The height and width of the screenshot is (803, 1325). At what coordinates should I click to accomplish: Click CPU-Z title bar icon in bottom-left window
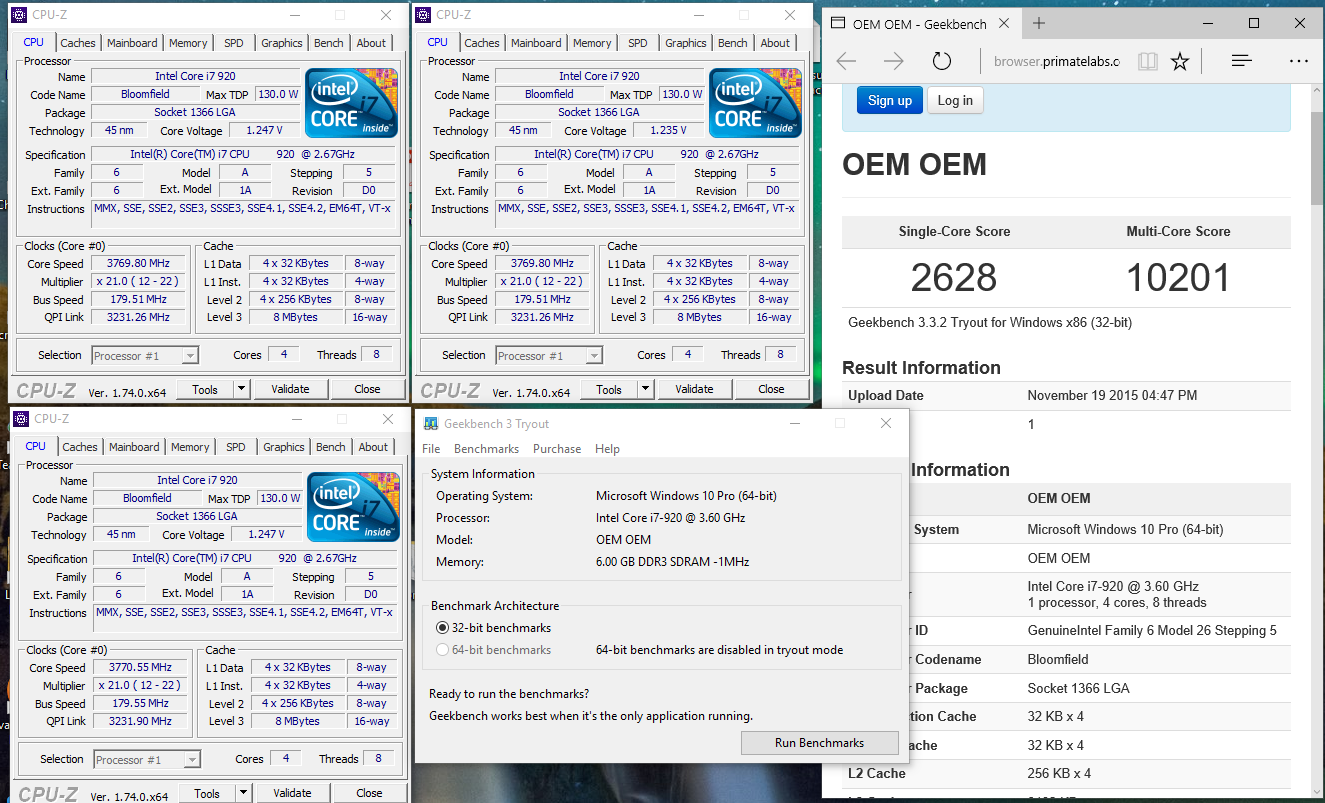click(x=22, y=418)
